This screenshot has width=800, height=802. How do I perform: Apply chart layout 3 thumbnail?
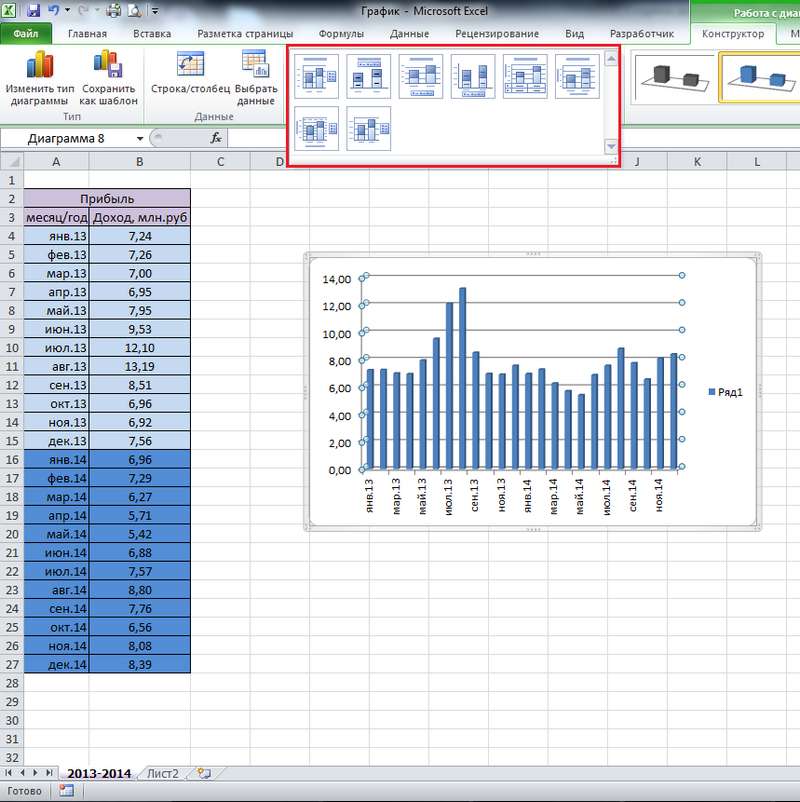[x=420, y=77]
